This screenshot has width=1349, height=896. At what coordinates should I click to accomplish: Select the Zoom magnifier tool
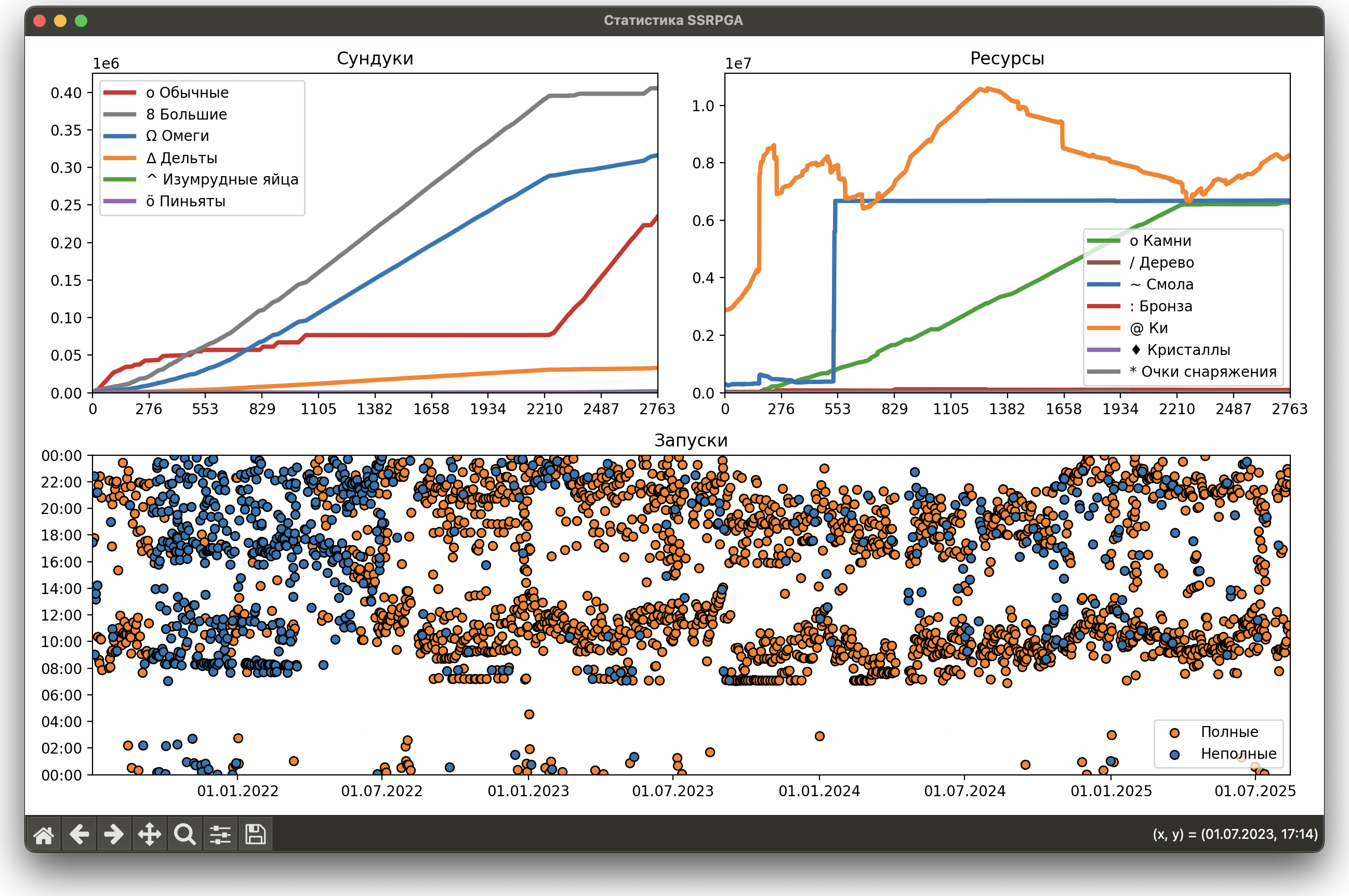click(x=184, y=834)
